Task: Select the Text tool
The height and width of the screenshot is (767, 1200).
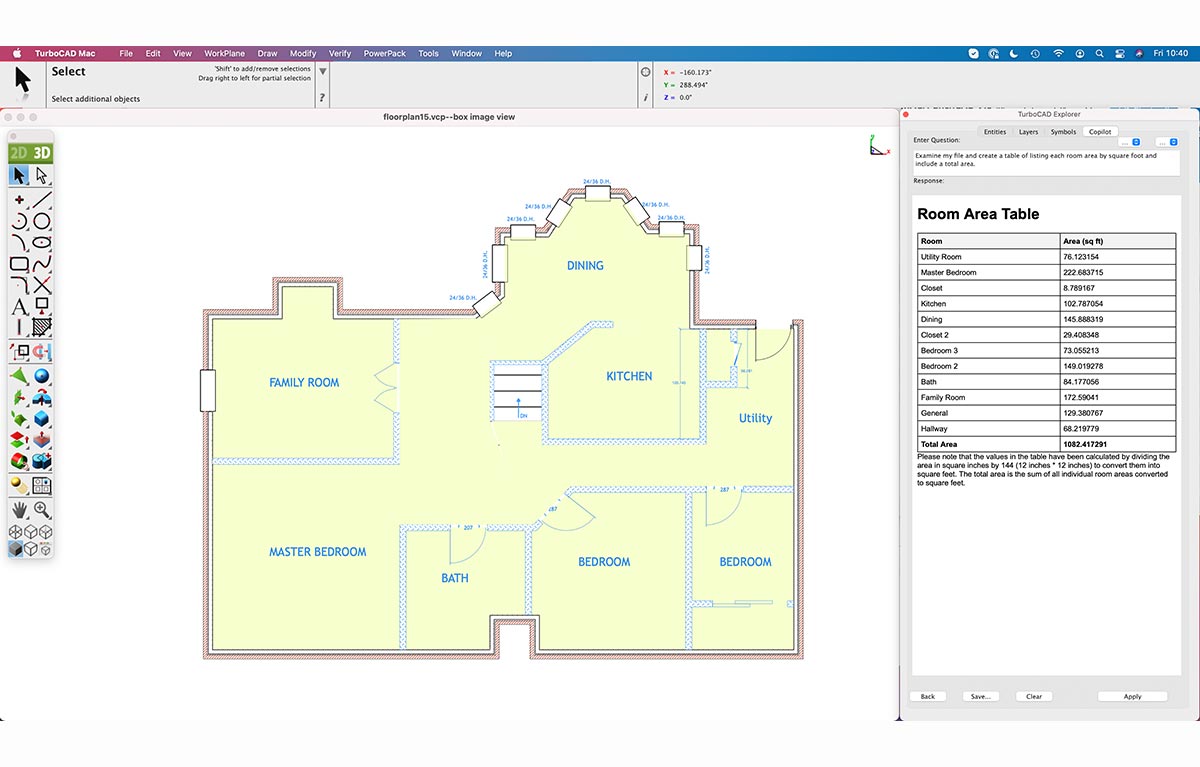Action: point(18,305)
